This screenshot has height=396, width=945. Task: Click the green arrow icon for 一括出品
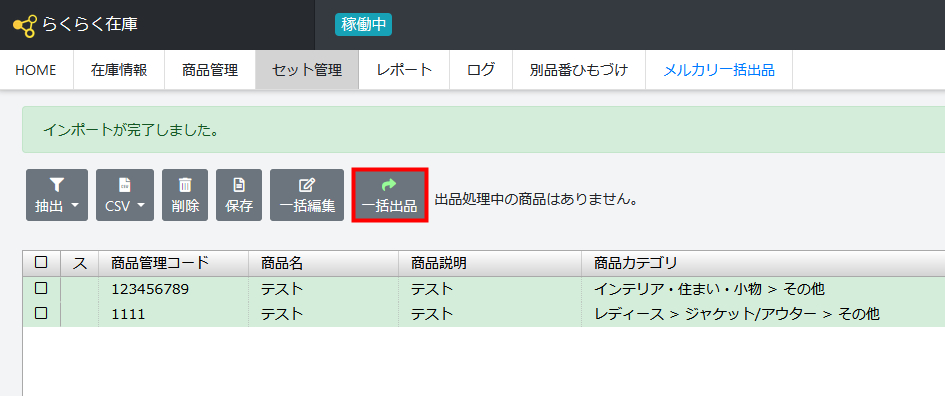(x=389, y=184)
